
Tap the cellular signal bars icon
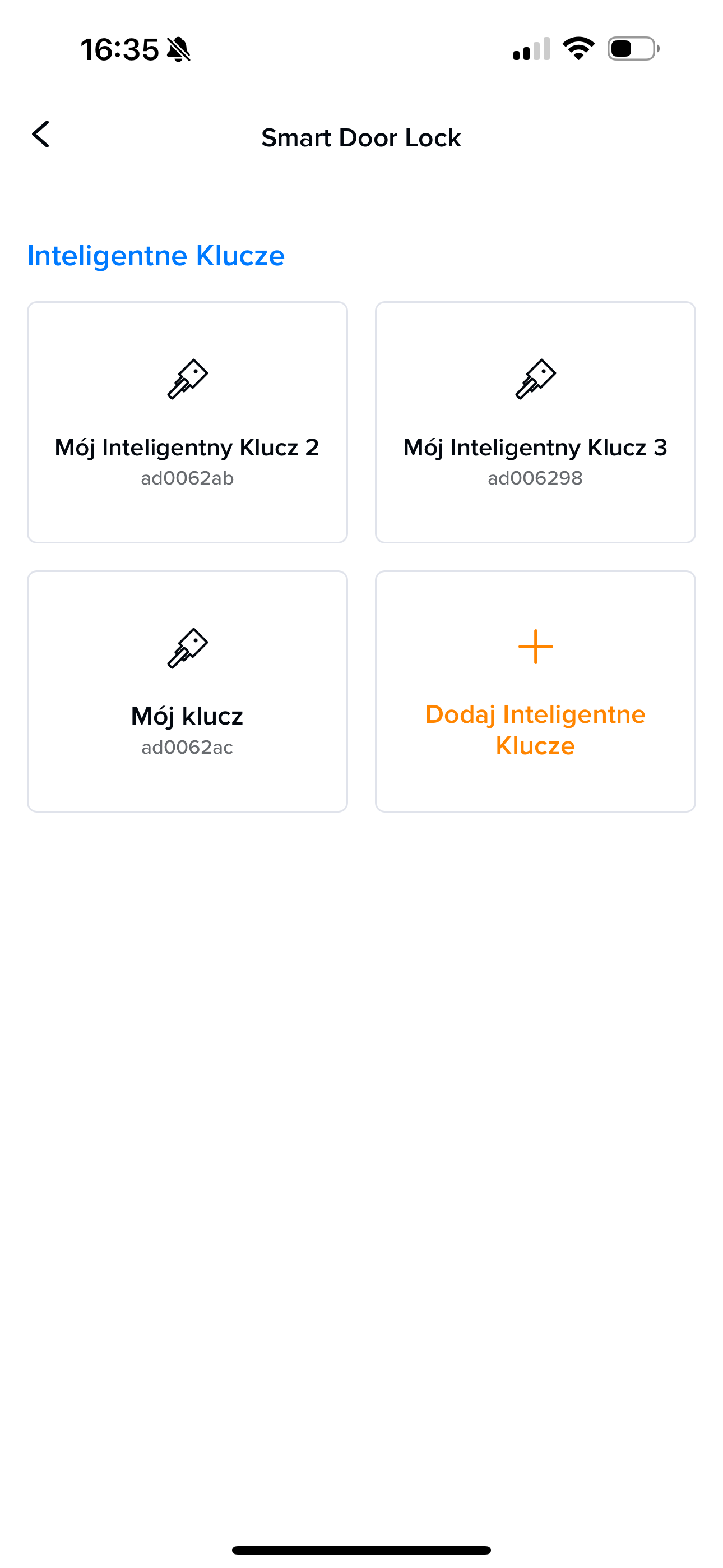pyautogui.click(x=531, y=49)
